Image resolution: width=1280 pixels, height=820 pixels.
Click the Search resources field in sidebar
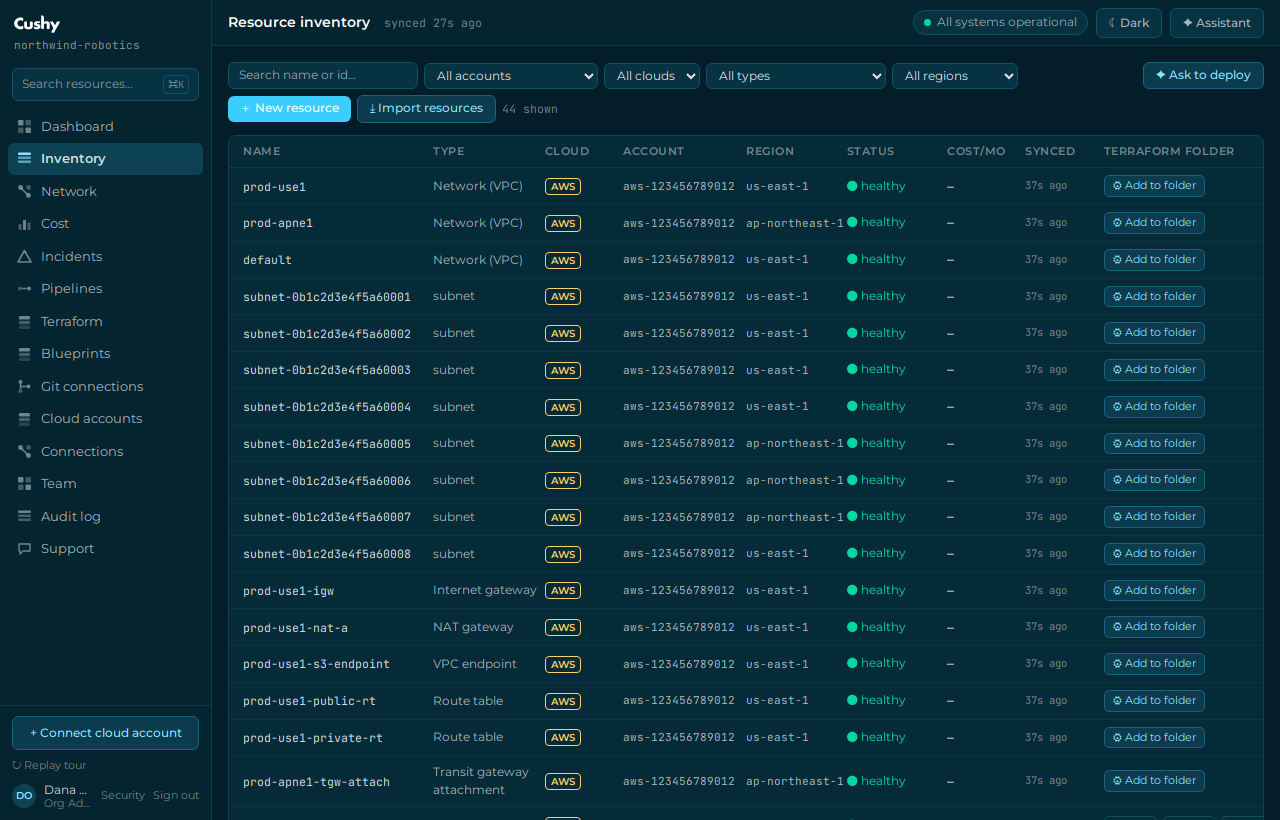tap(105, 84)
